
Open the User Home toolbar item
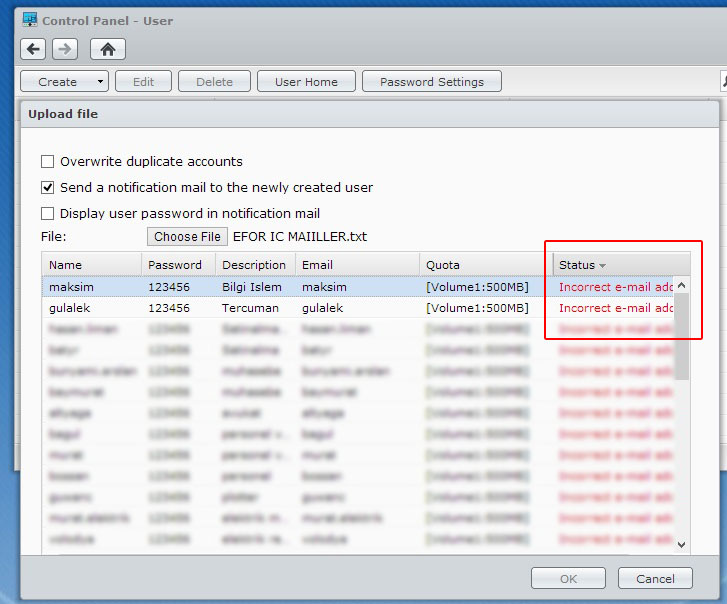(306, 82)
